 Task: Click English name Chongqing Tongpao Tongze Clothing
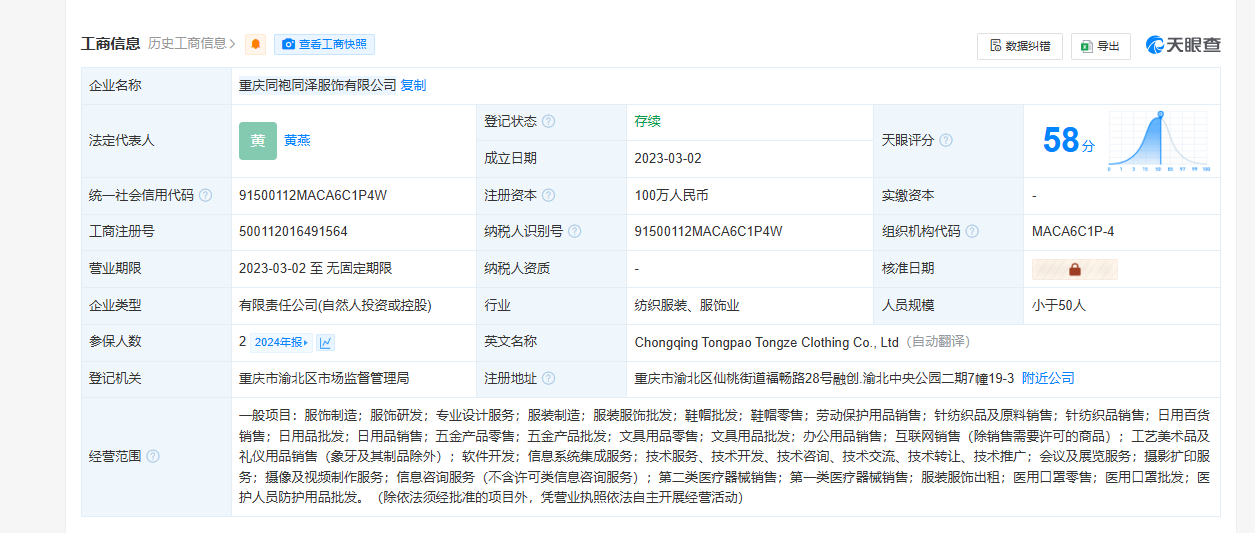coord(766,342)
